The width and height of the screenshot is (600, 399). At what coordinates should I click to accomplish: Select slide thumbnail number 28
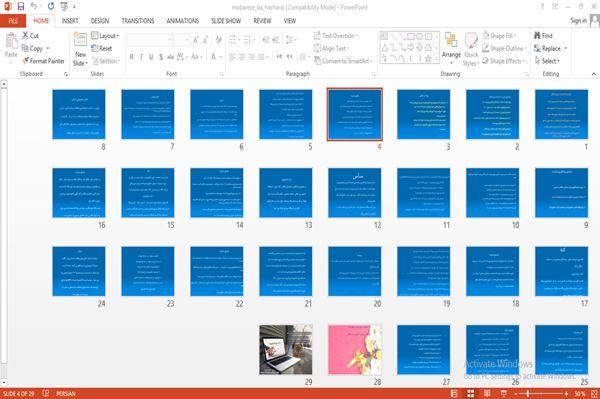tap(355, 350)
